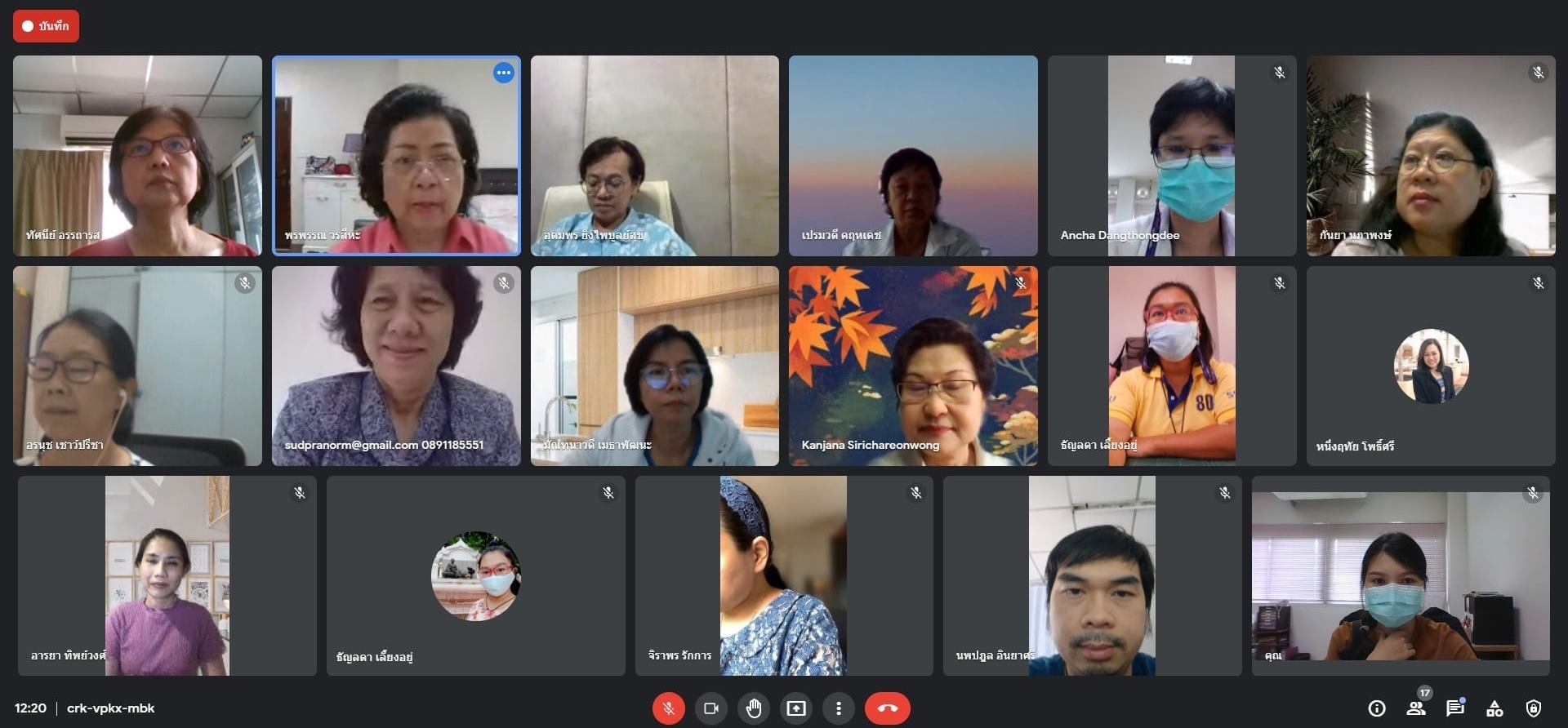Click the sudpranorm@gmail.com participant tile
This screenshot has width=1568, height=728.
point(396,366)
